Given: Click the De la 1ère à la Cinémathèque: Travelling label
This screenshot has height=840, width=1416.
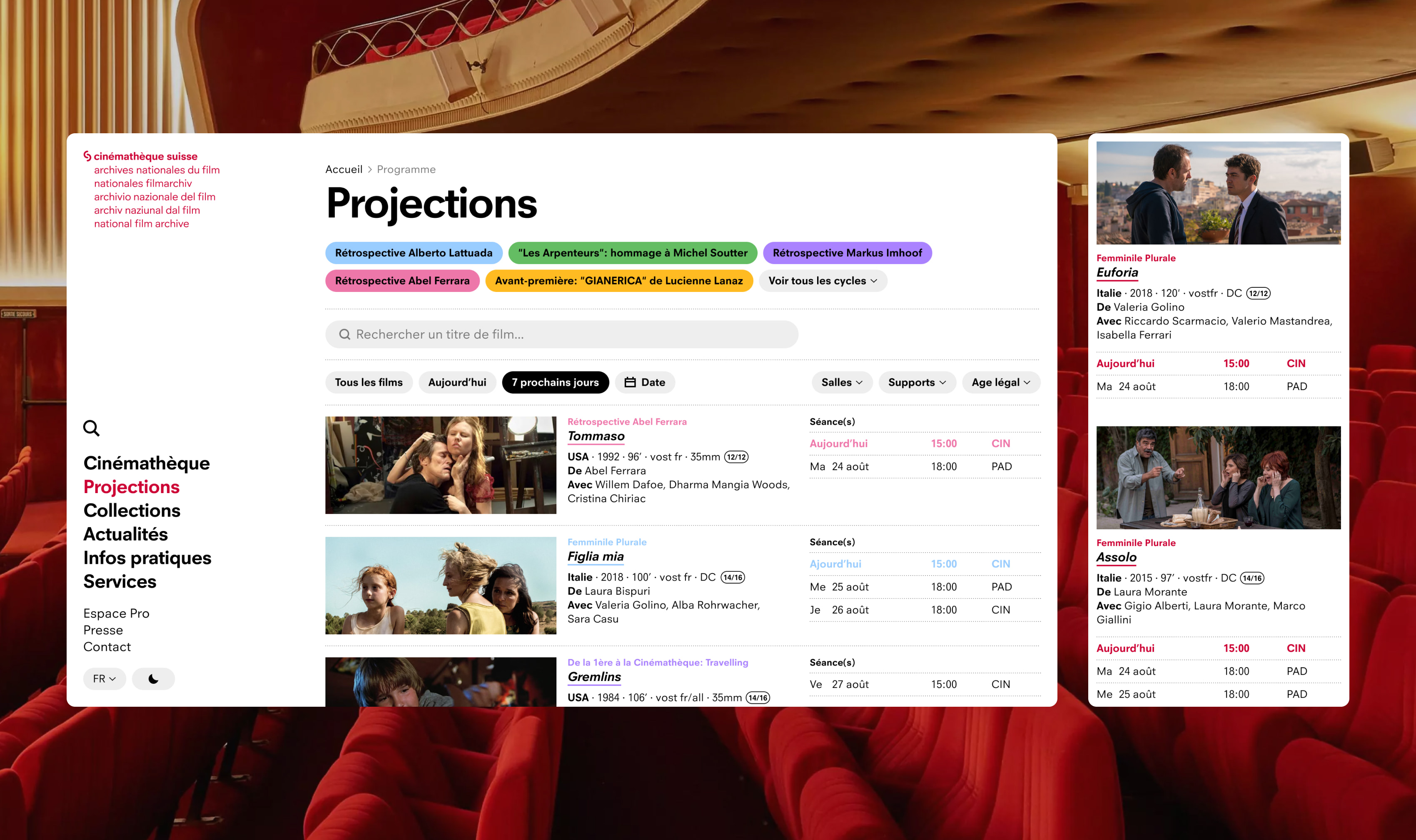Looking at the screenshot, I should (x=658, y=663).
